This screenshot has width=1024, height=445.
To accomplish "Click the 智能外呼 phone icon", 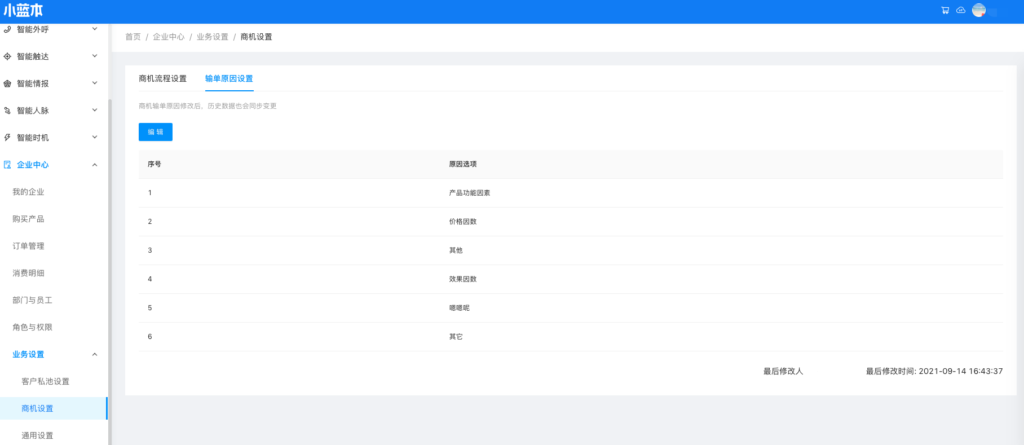I will (8, 29).
